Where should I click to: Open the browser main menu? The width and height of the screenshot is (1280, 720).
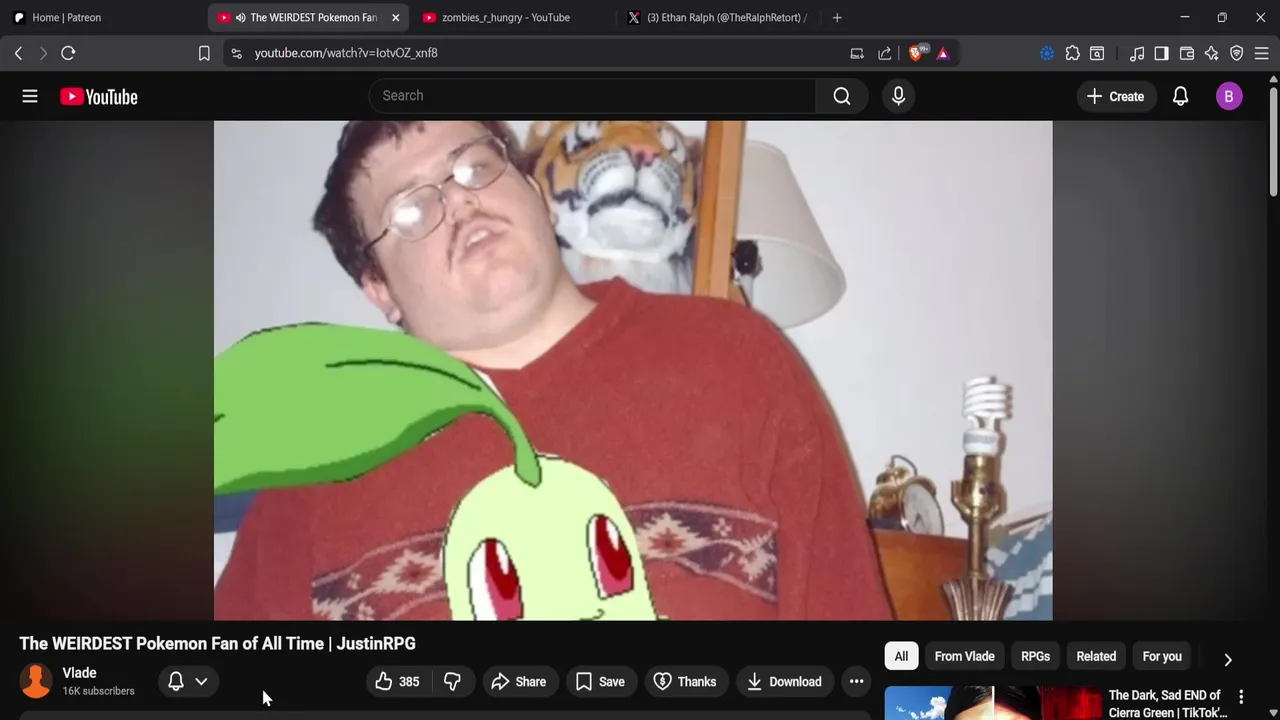(1261, 53)
